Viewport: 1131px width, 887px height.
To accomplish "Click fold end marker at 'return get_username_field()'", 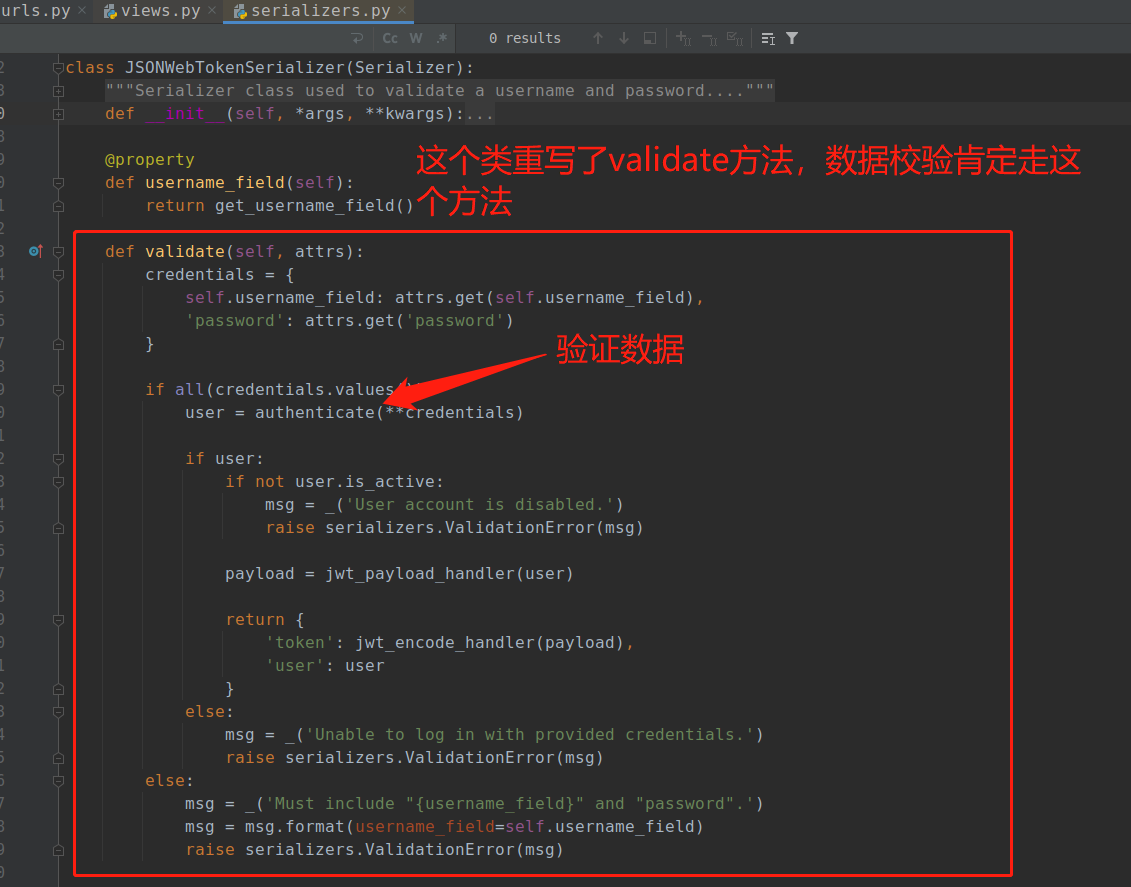I will click(x=58, y=206).
